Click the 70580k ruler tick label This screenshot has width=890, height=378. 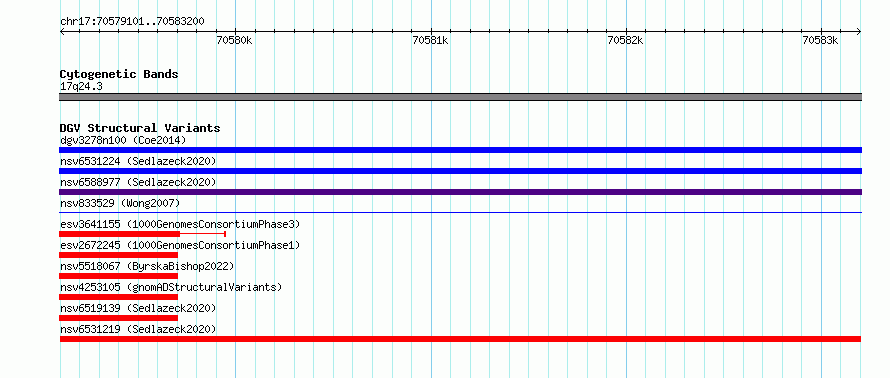[234, 40]
